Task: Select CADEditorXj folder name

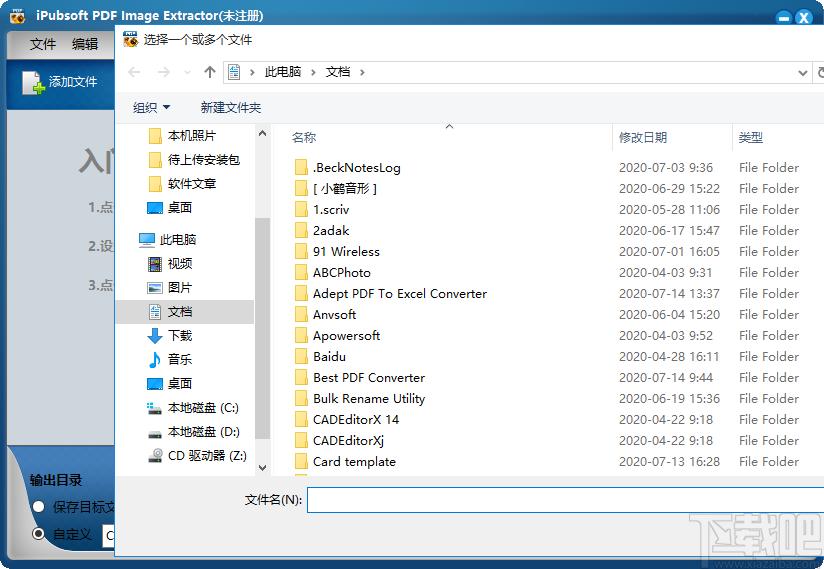Action: coord(348,441)
